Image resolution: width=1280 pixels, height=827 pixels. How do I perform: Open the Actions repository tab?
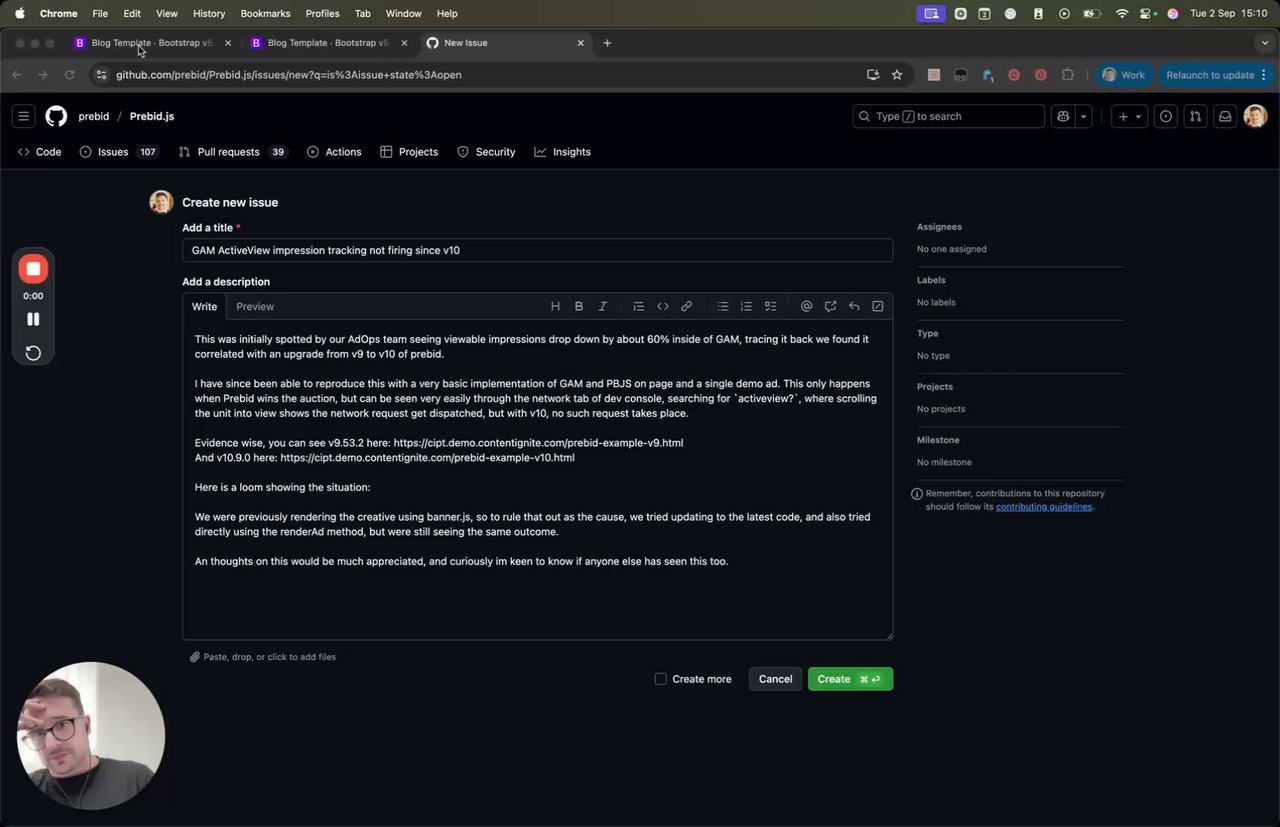(x=334, y=152)
